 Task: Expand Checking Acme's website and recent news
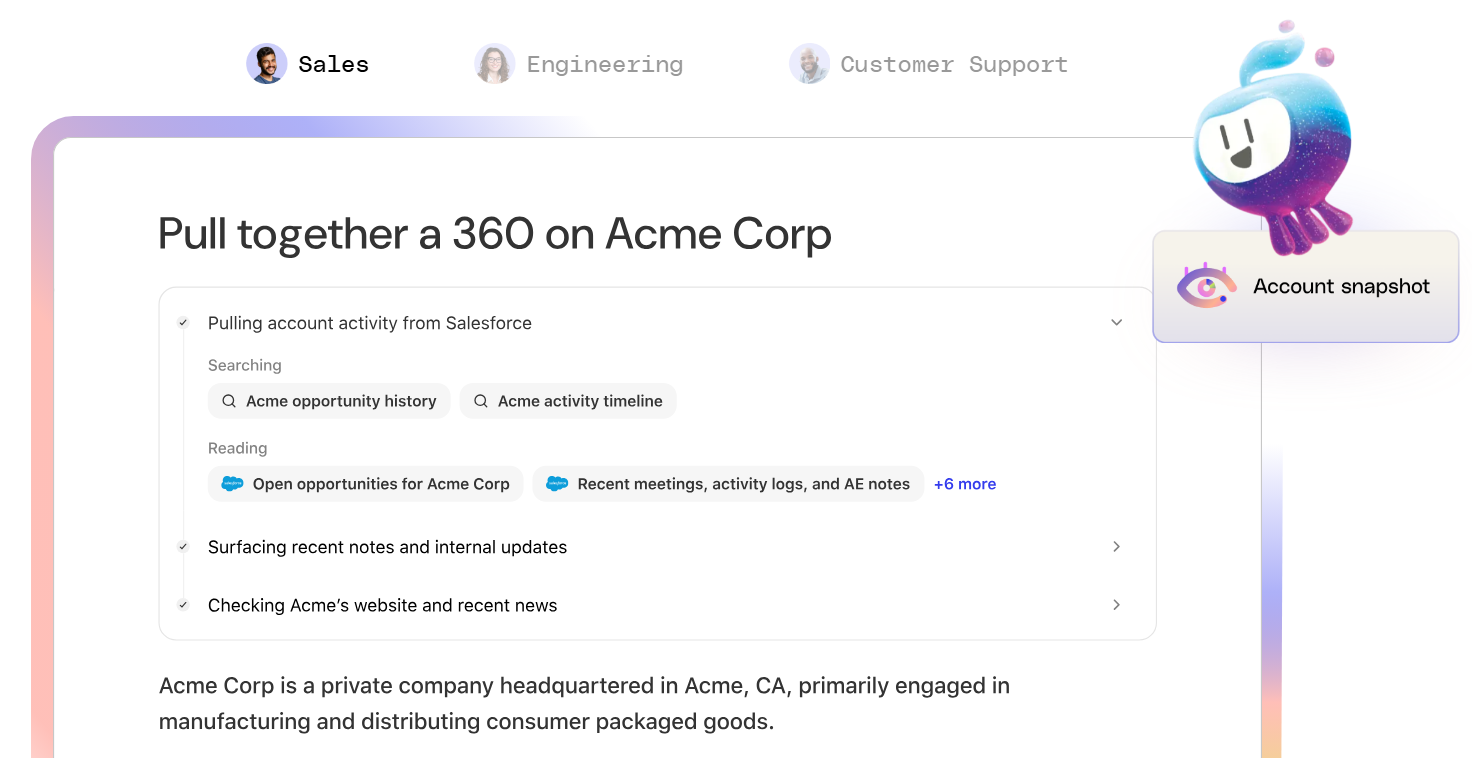point(1117,605)
